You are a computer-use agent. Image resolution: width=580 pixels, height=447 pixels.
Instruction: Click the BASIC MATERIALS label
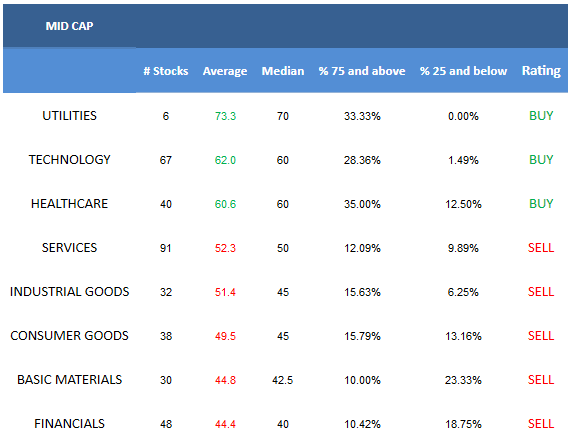69,380
